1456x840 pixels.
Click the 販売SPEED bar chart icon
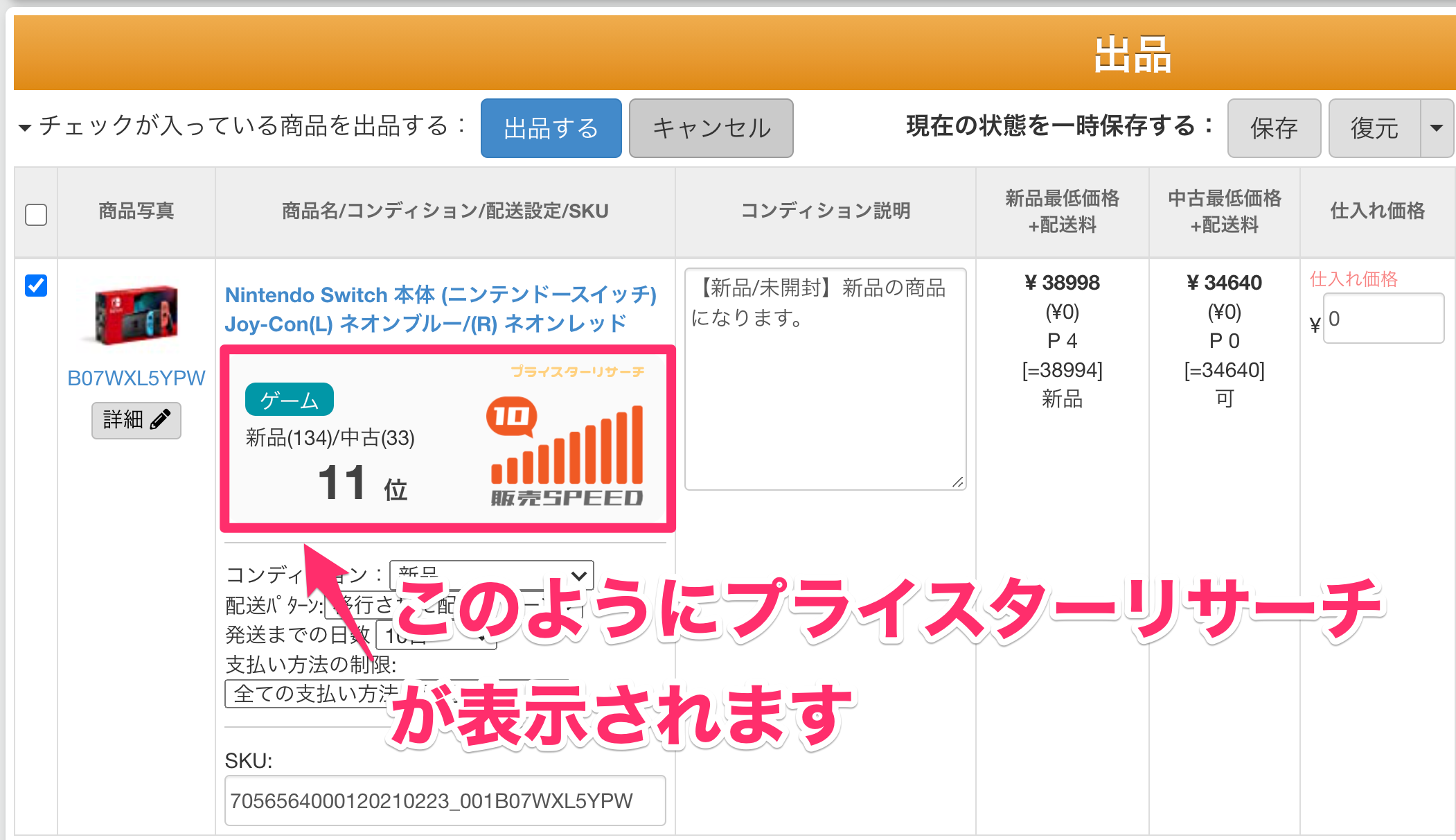(567, 444)
